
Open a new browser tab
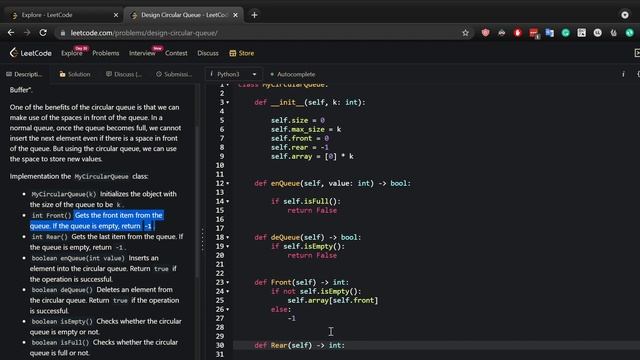coord(254,15)
